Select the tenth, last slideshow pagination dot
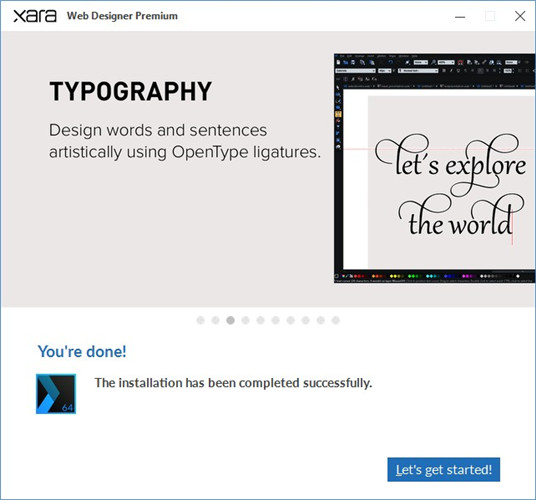536x500 pixels. coord(336,320)
